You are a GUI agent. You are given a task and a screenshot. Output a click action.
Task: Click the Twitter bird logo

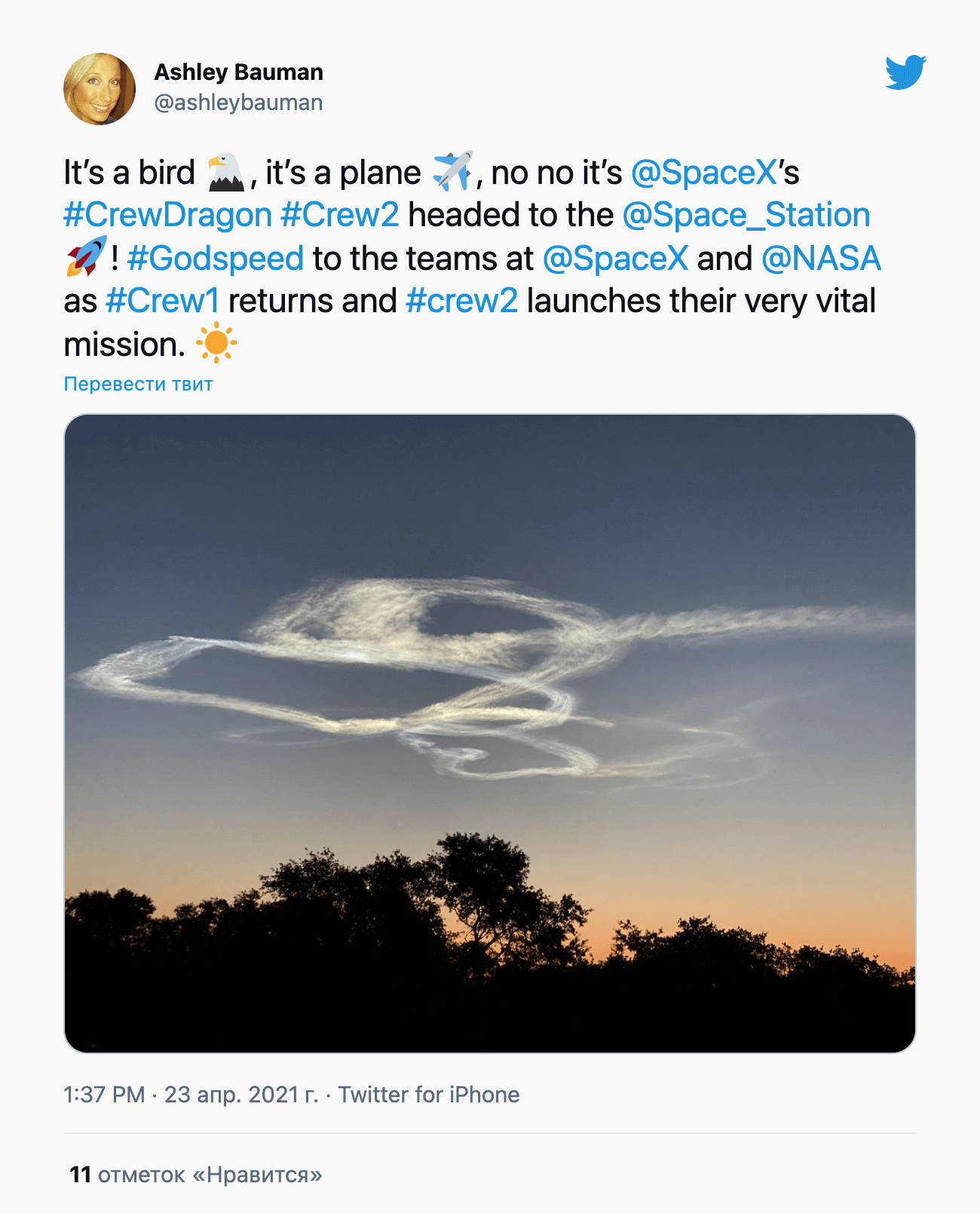click(905, 72)
